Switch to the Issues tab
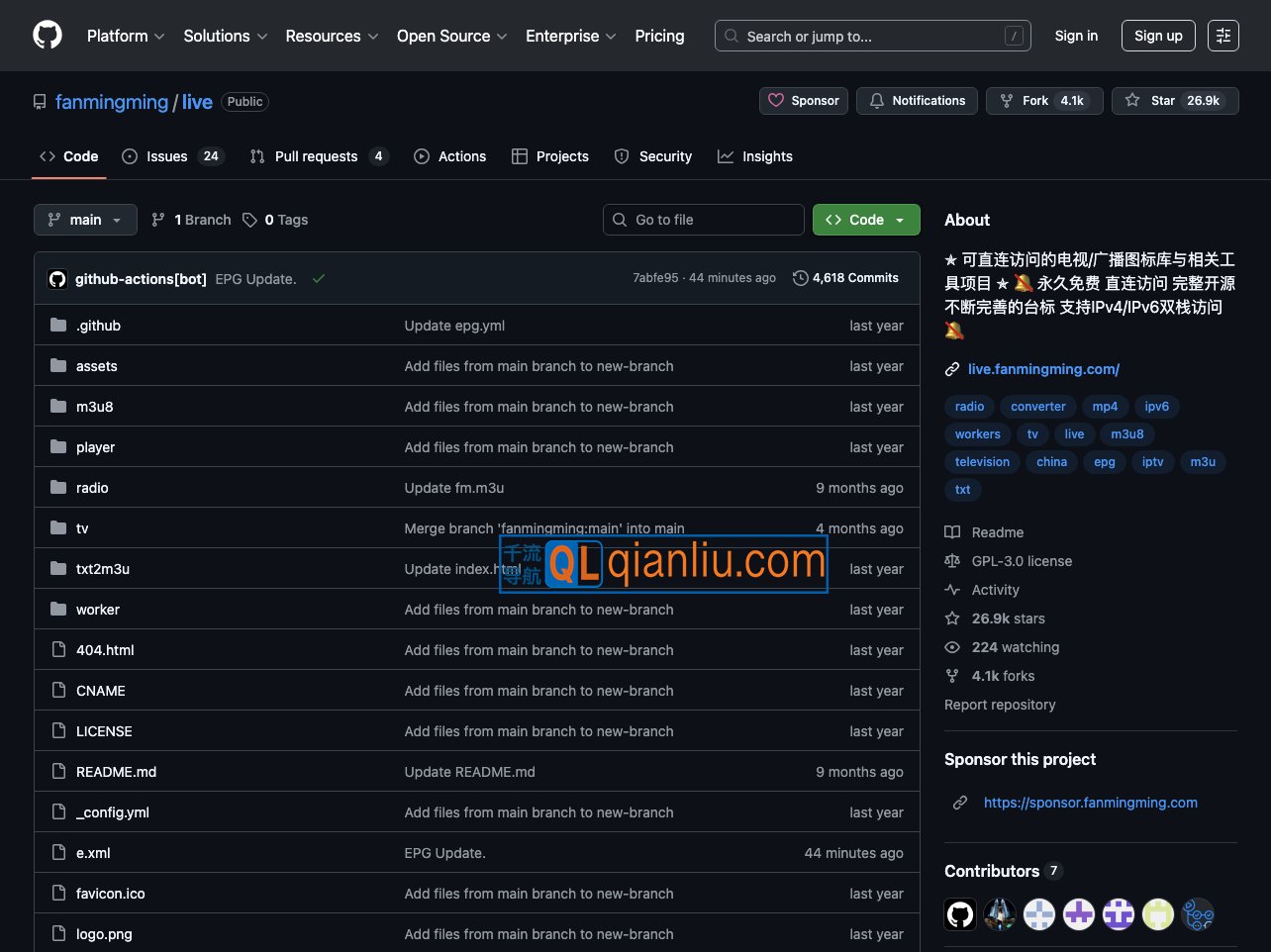Screen dimensions: 1271x952 click(173, 156)
